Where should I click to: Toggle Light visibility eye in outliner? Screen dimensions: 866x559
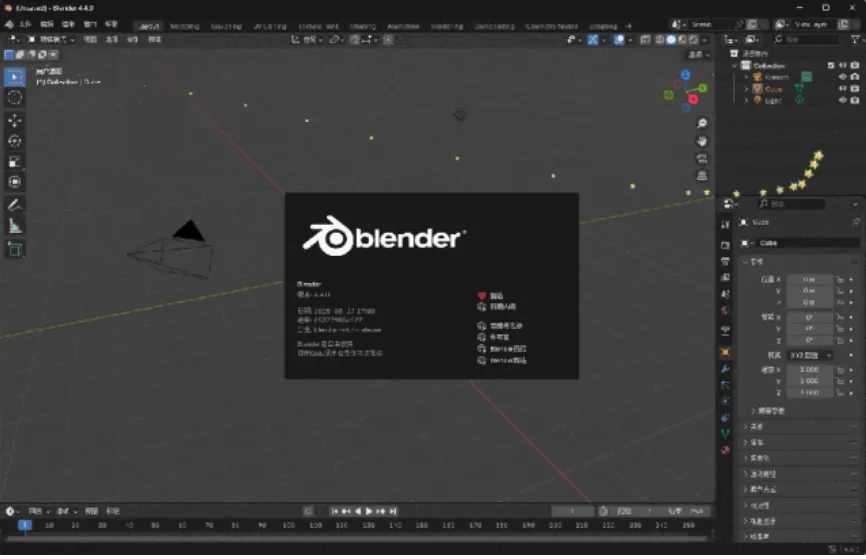(843, 100)
